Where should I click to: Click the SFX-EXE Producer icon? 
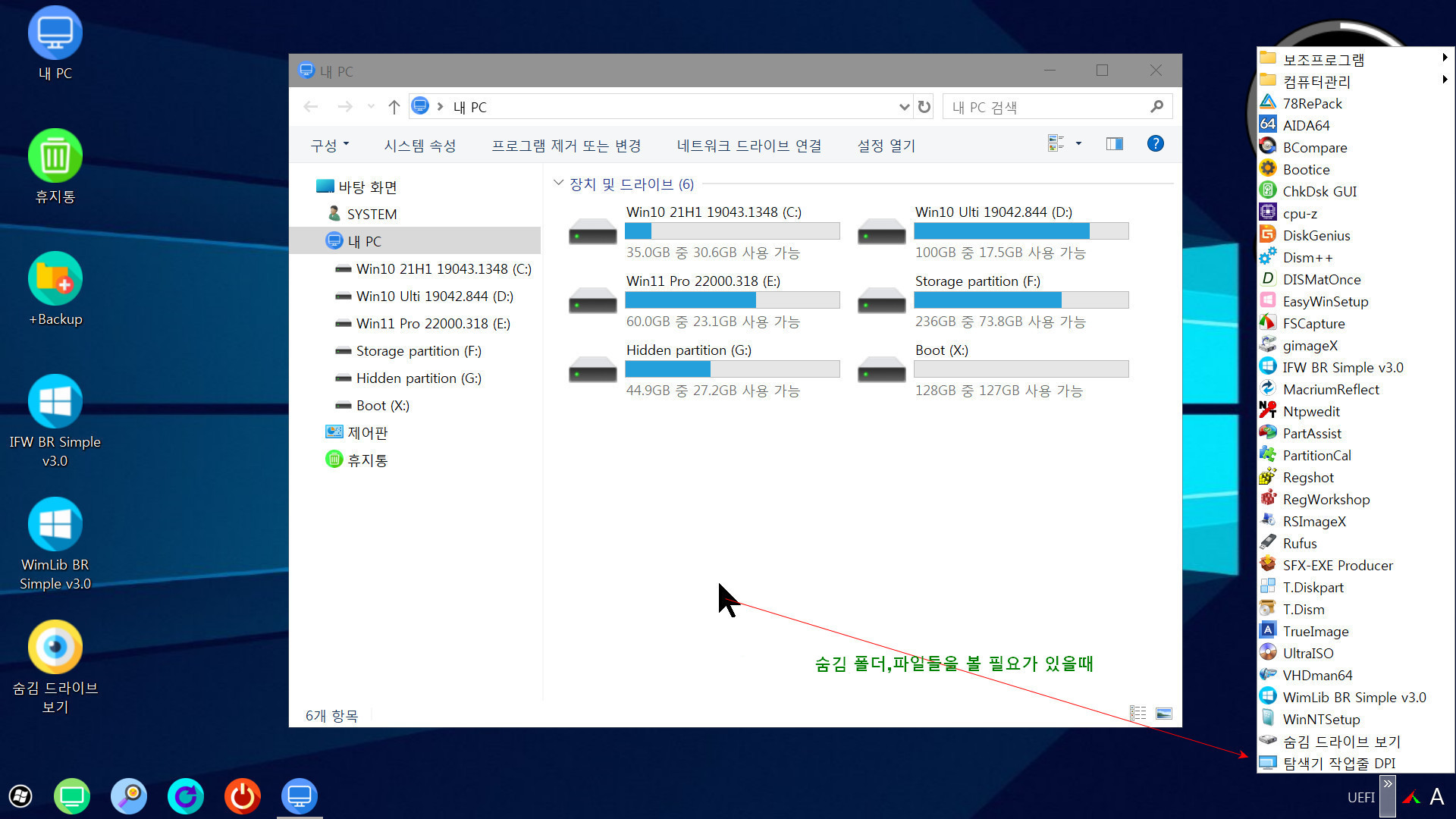(x=1268, y=565)
